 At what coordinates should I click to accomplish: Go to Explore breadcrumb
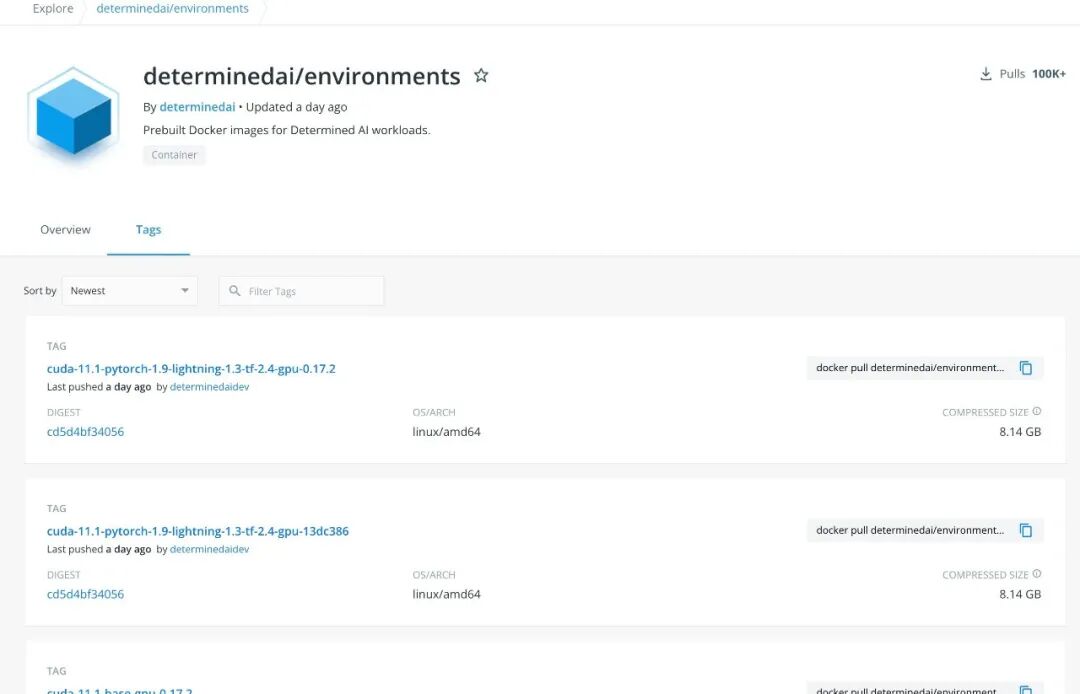pos(53,8)
